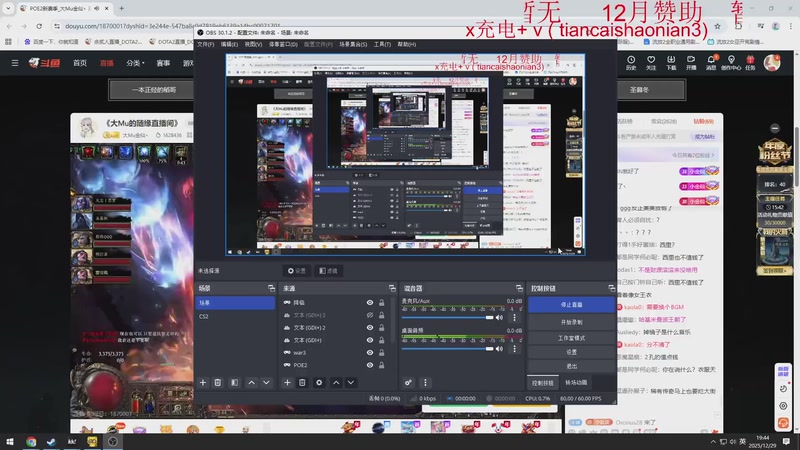Open scene filters icon in scenes toolbar
The image size is (800, 450).
click(234, 383)
